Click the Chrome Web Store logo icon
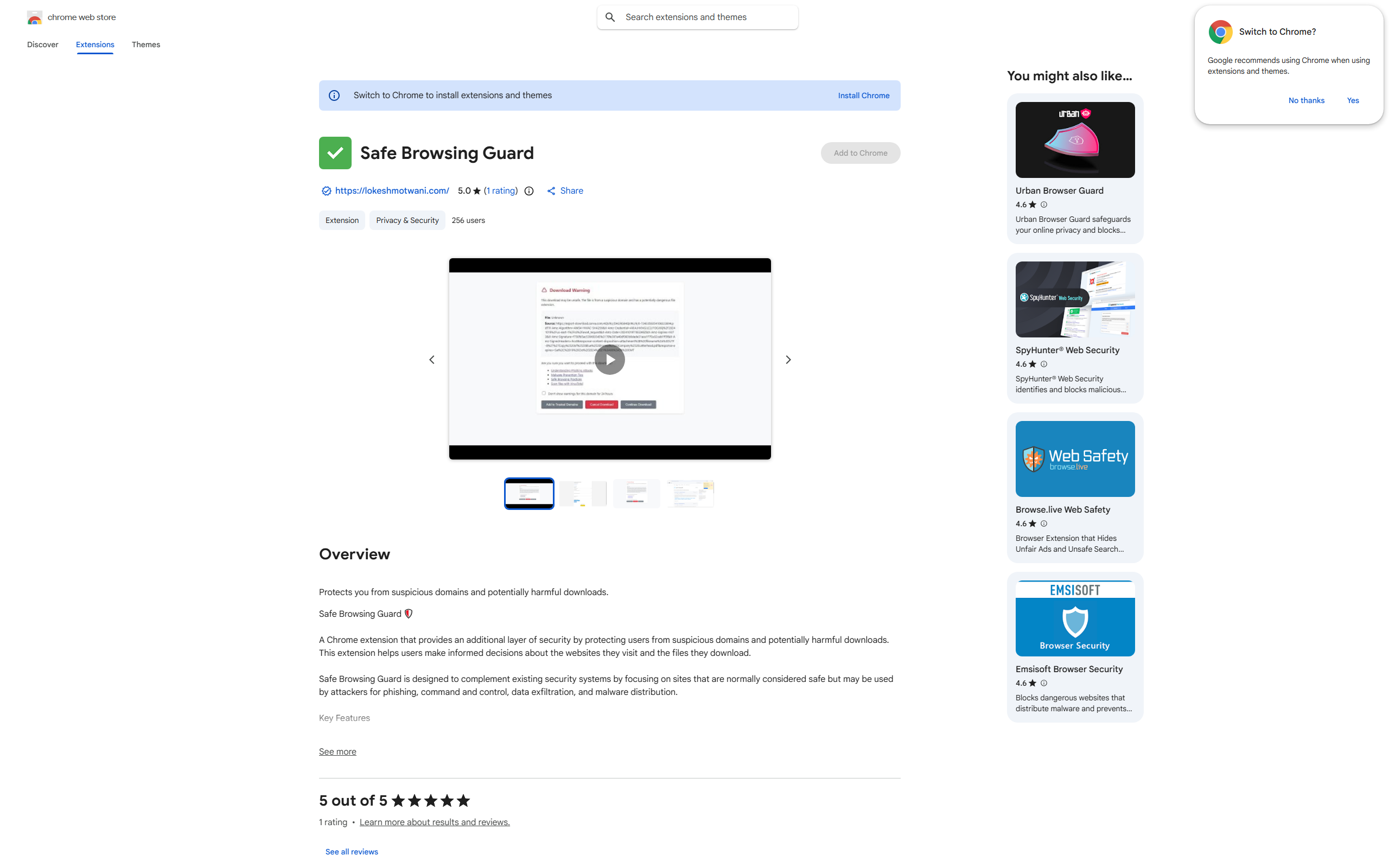The width and height of the screenshot is (1389, 868). [x=34, y=17]
